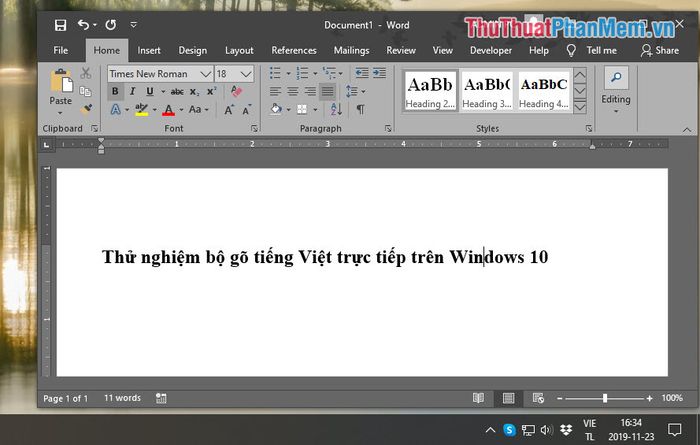This screenshot has height=445, width=700.
Task: Apply the Heading 2 style
Action: [x=430, y=91]
